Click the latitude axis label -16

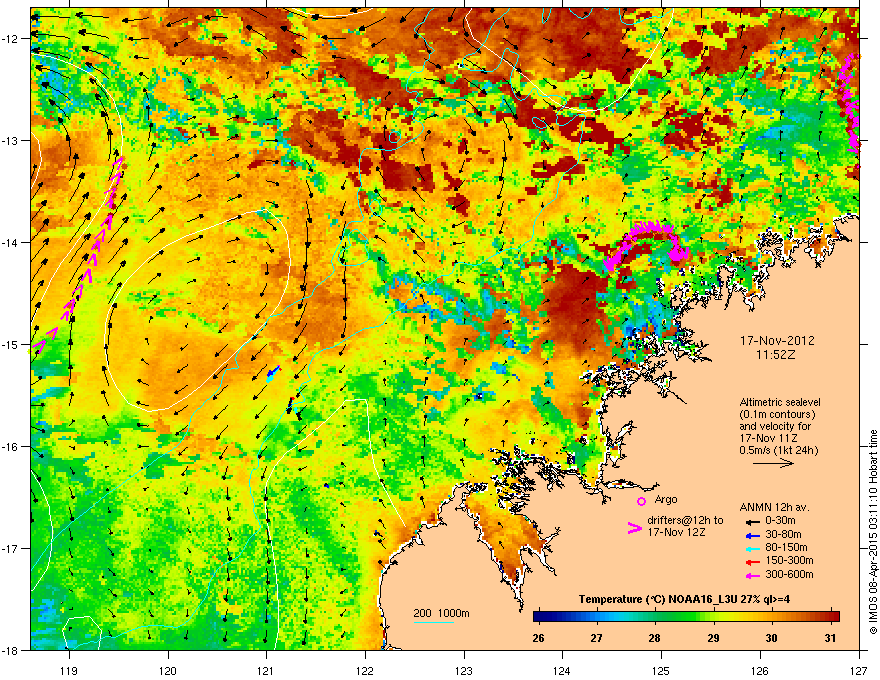[x=10, y=447]
